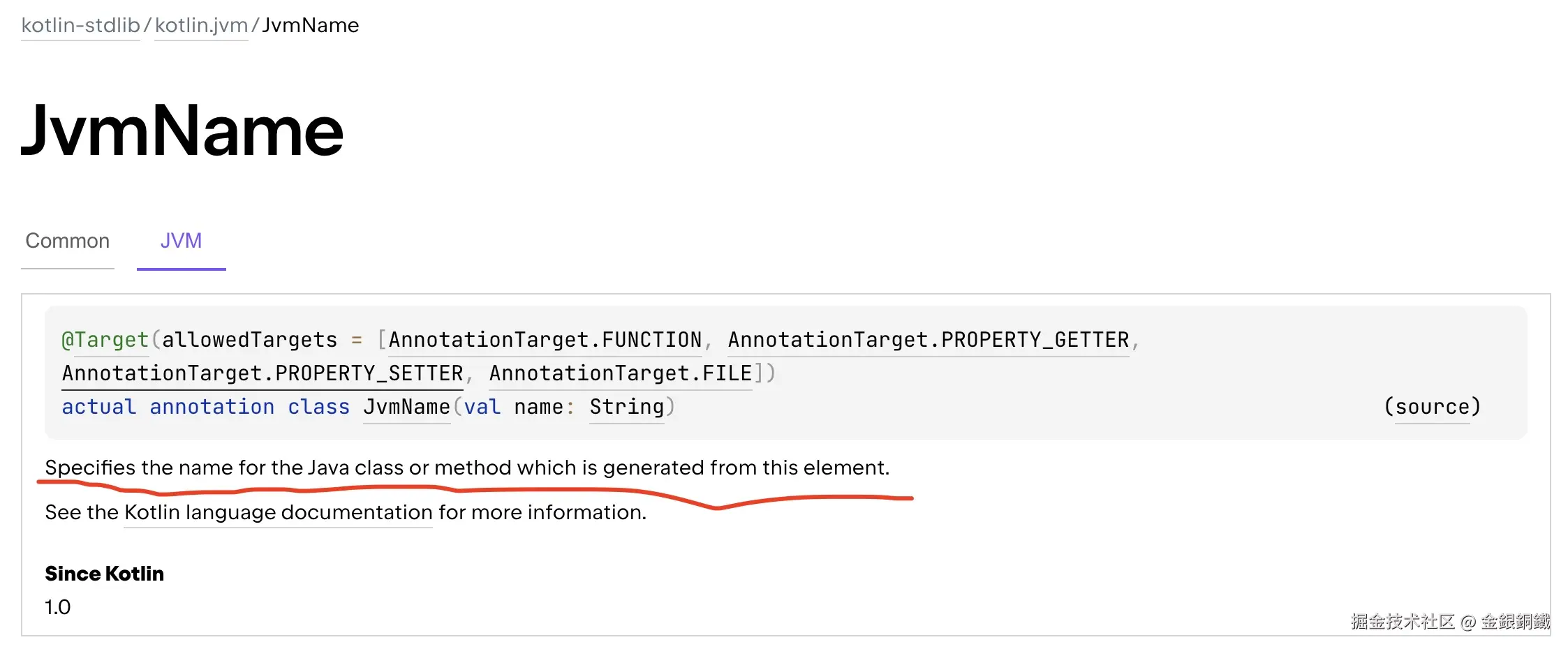Click the underlined description sentence about Java class
The height and width of the screenshot is (649, 1568).
(x=467, y=468)
